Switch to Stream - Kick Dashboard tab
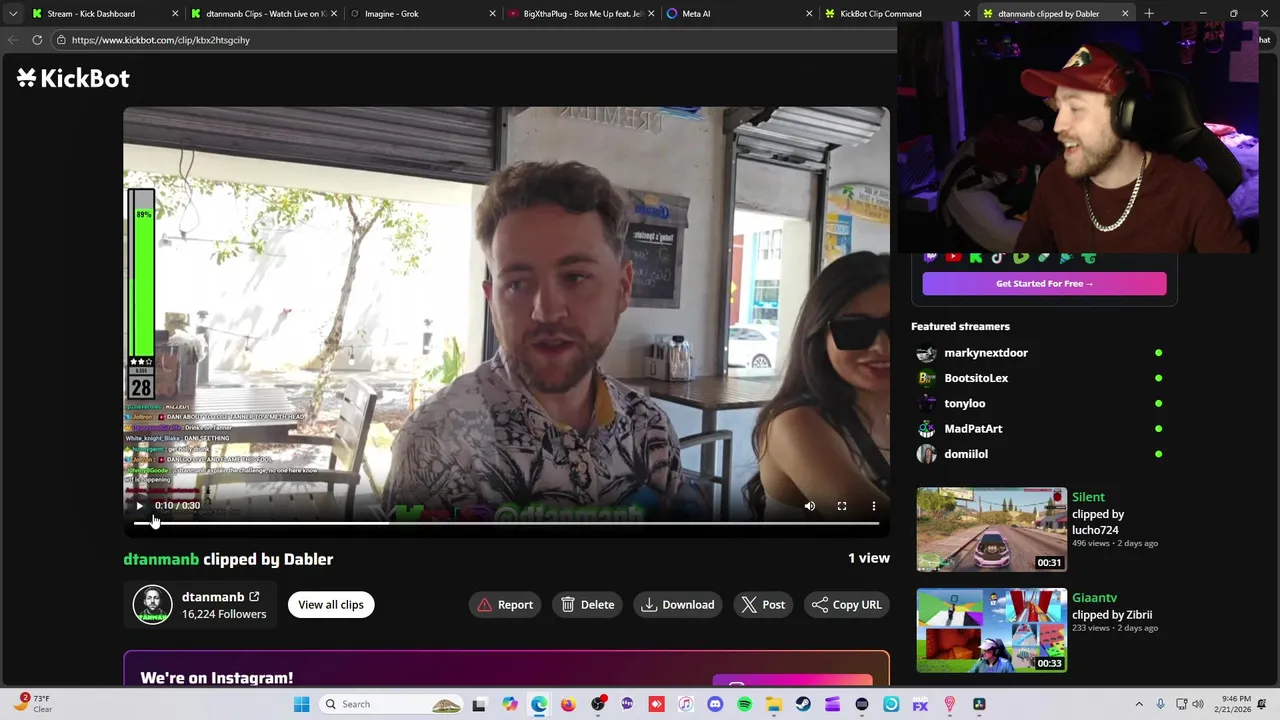 coord(103,14)
